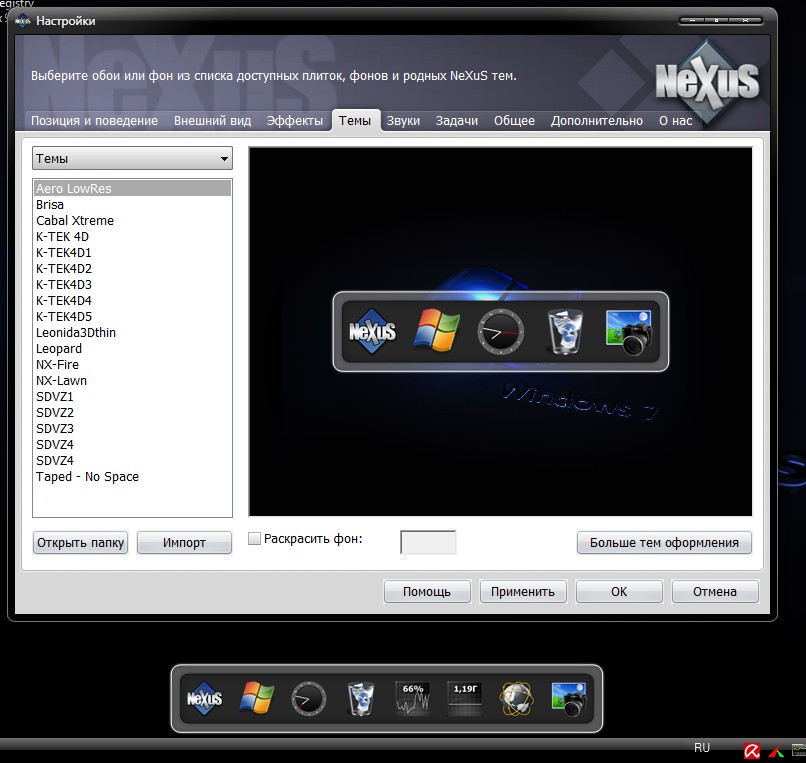Cancel with the Отмена button

715,592
